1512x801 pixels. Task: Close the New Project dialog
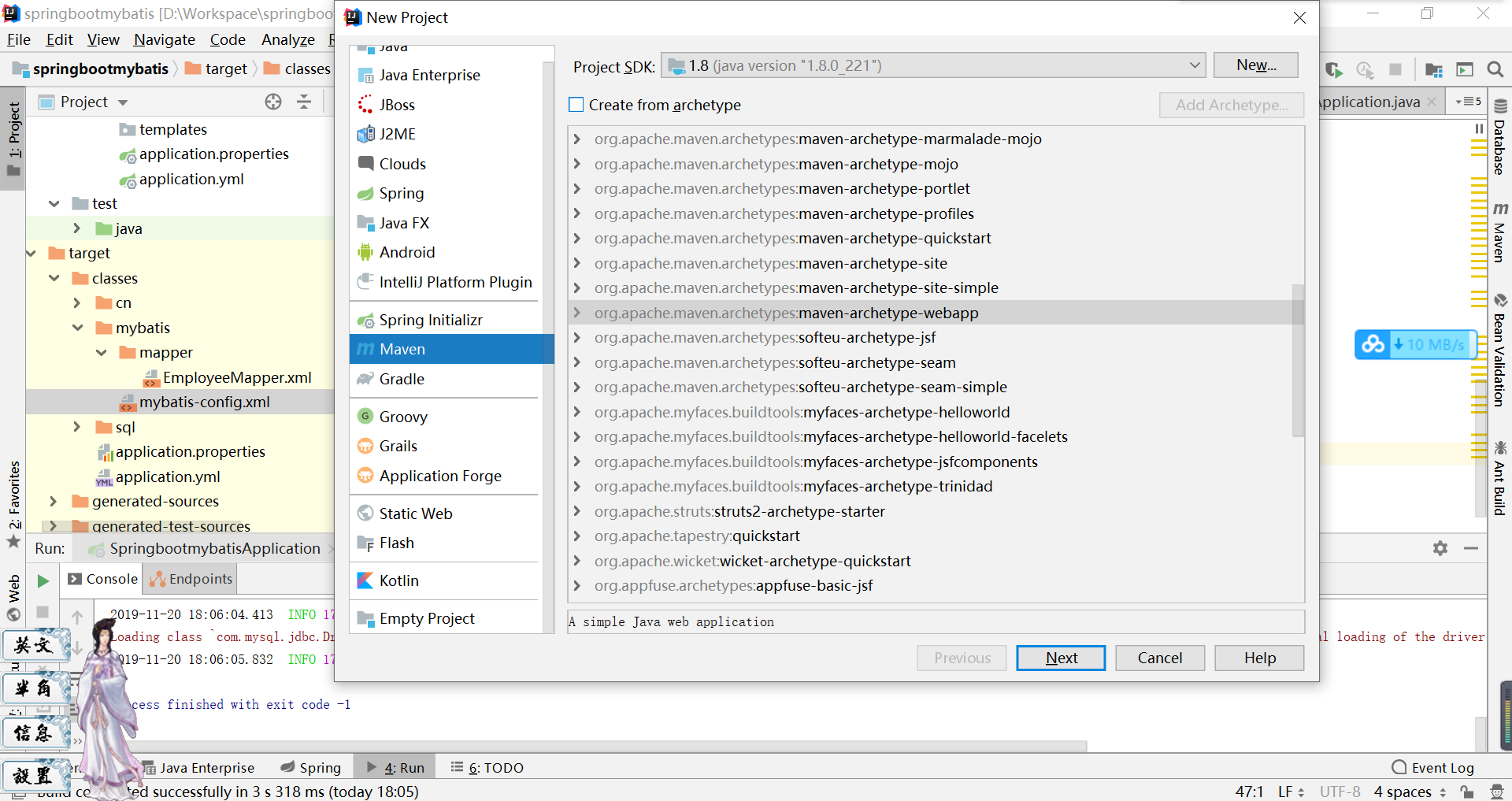[1299, 17]
